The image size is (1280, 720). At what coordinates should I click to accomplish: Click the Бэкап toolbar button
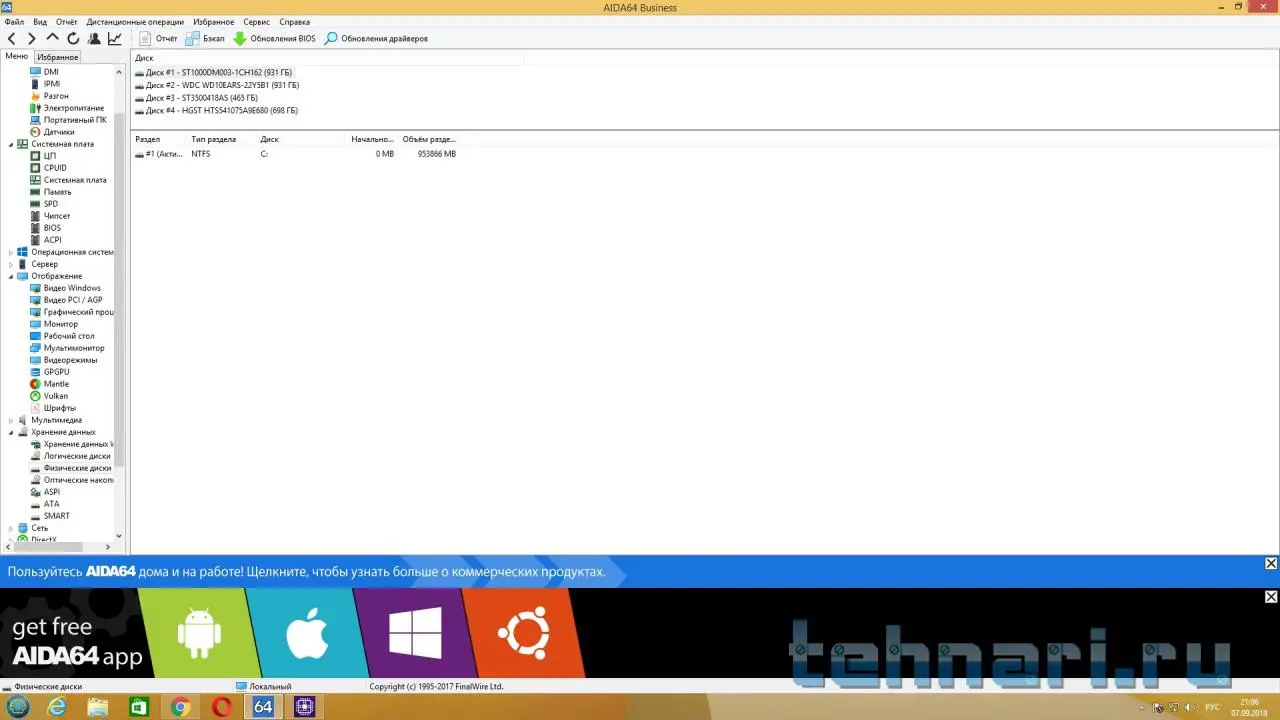205,39
